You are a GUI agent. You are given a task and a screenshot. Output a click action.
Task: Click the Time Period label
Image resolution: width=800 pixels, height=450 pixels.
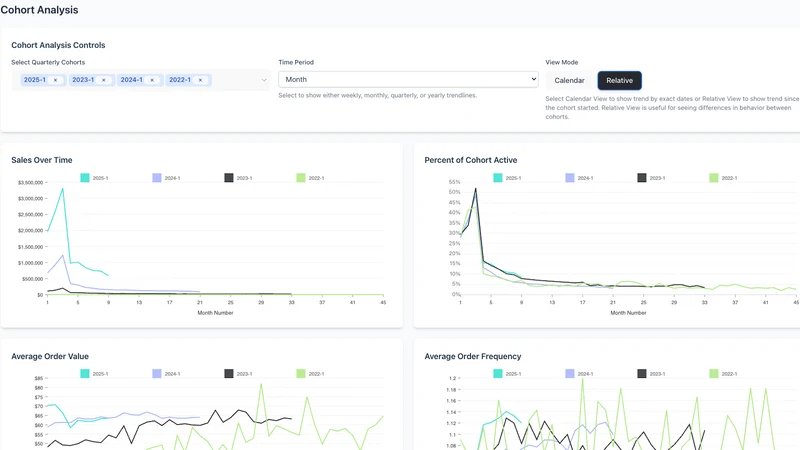[296, 62]
